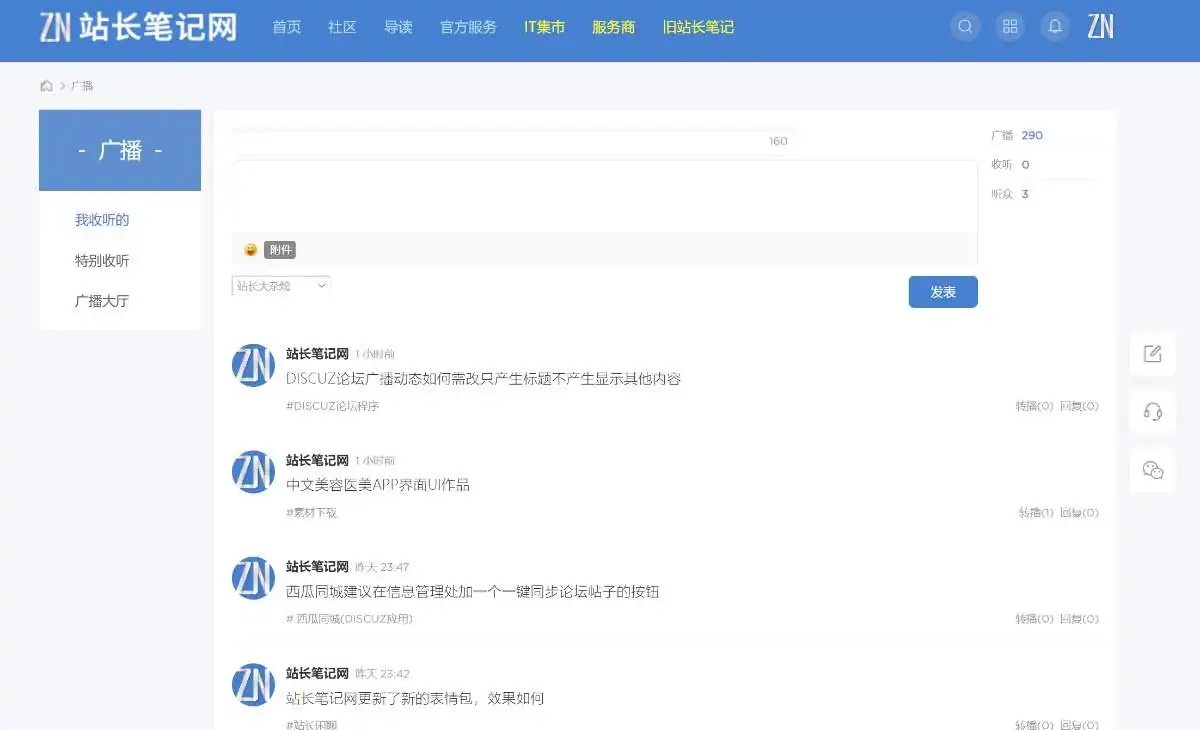1200x730 pixels.
Task: Open the compose/edit icon on the right edge
Action: [x=1152, y=353]
